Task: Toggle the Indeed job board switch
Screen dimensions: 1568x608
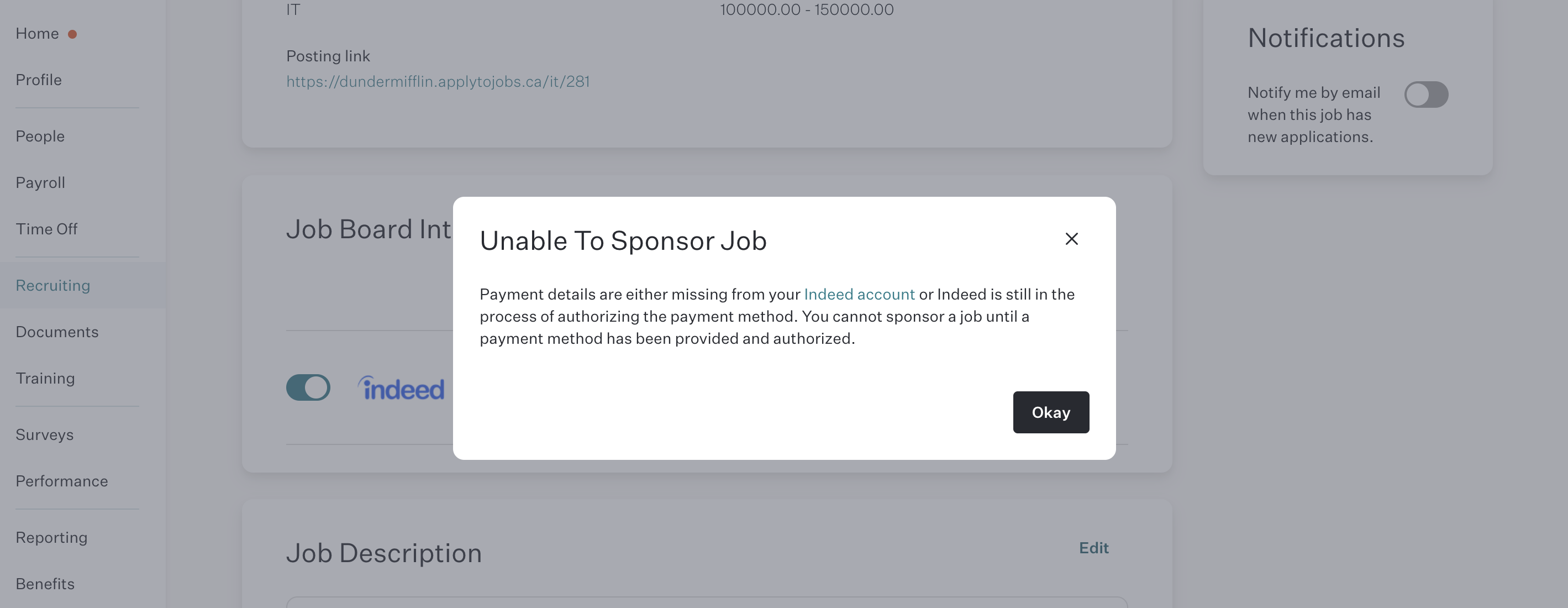Action: [308, 387]
